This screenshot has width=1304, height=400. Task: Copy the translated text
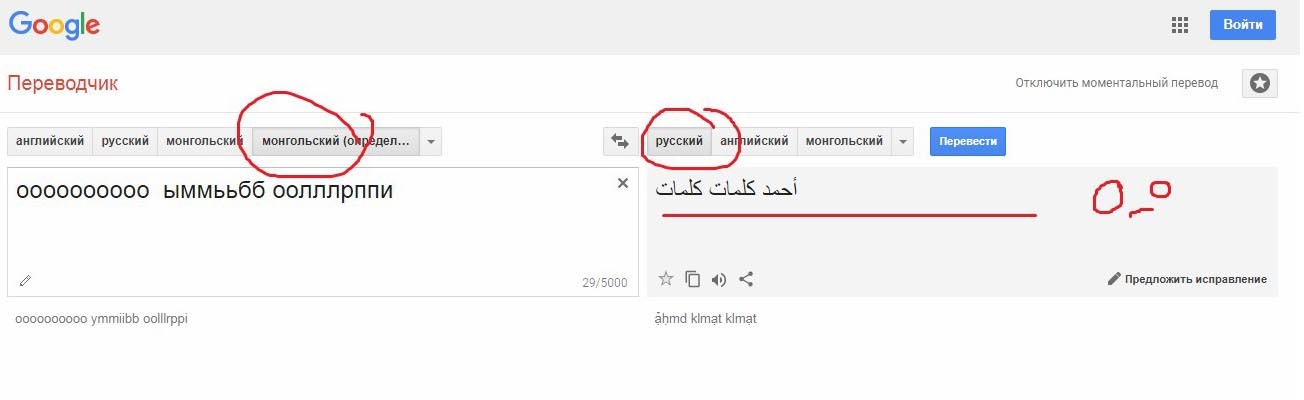pos(692,279)
